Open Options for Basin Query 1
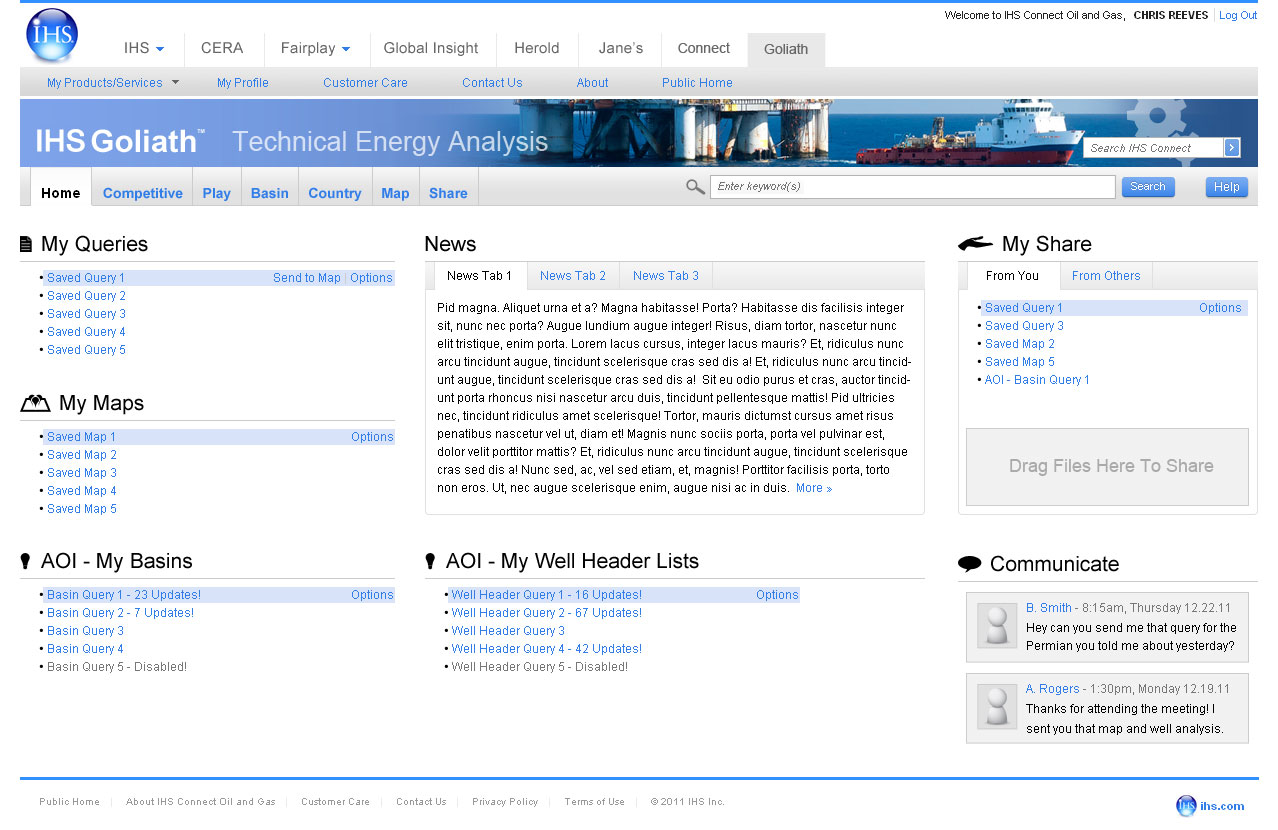The image size is (1278, 830). (372, 595)
